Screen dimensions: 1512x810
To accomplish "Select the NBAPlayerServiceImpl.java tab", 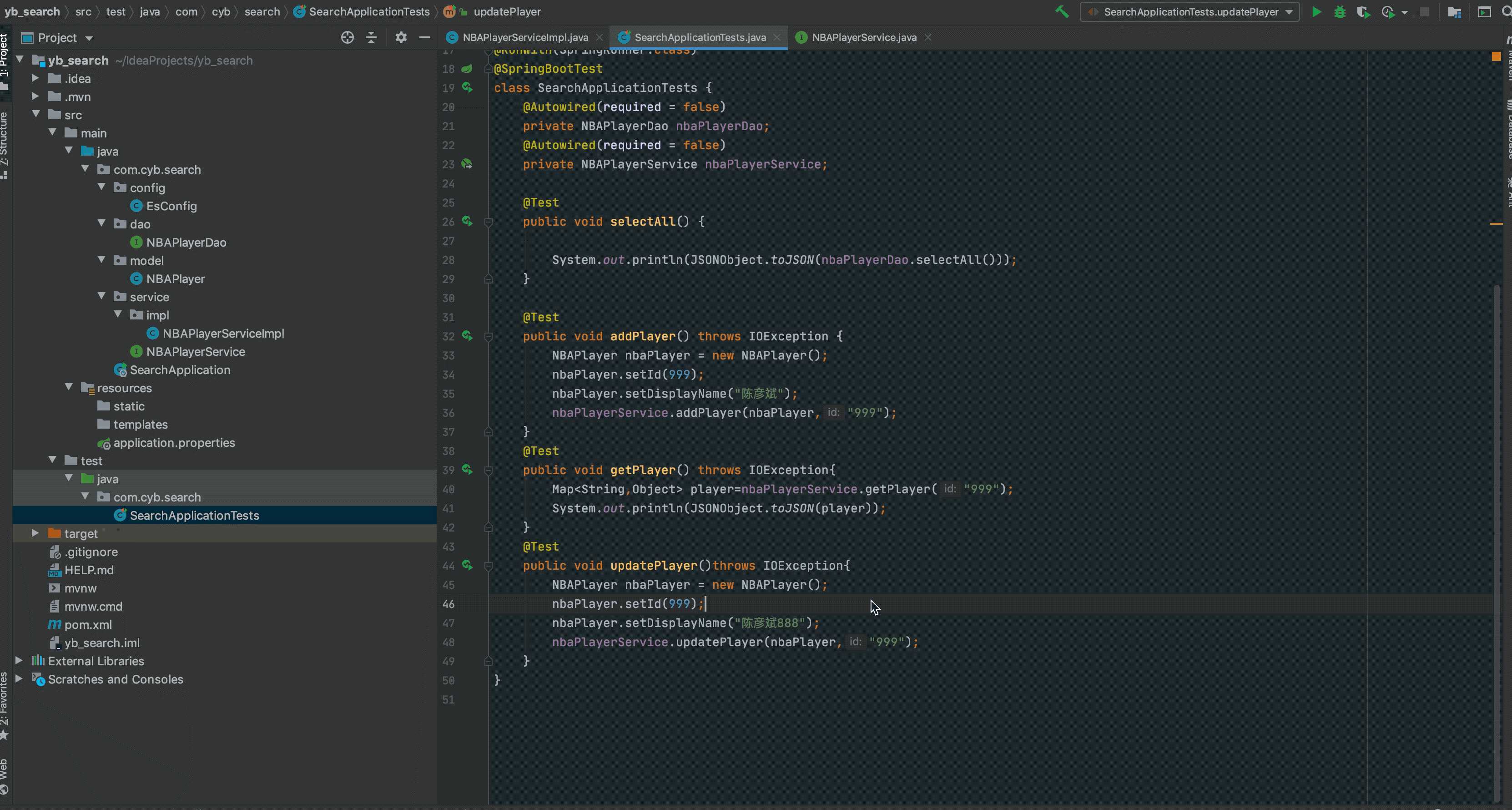I will click(524, 37).
